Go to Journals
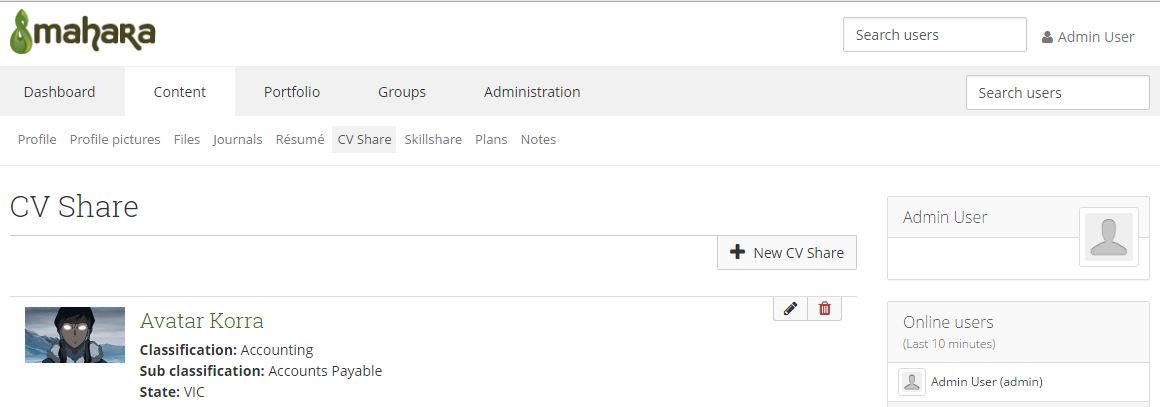Viewport: 1160px width, 407px height. tap(238, 140)
